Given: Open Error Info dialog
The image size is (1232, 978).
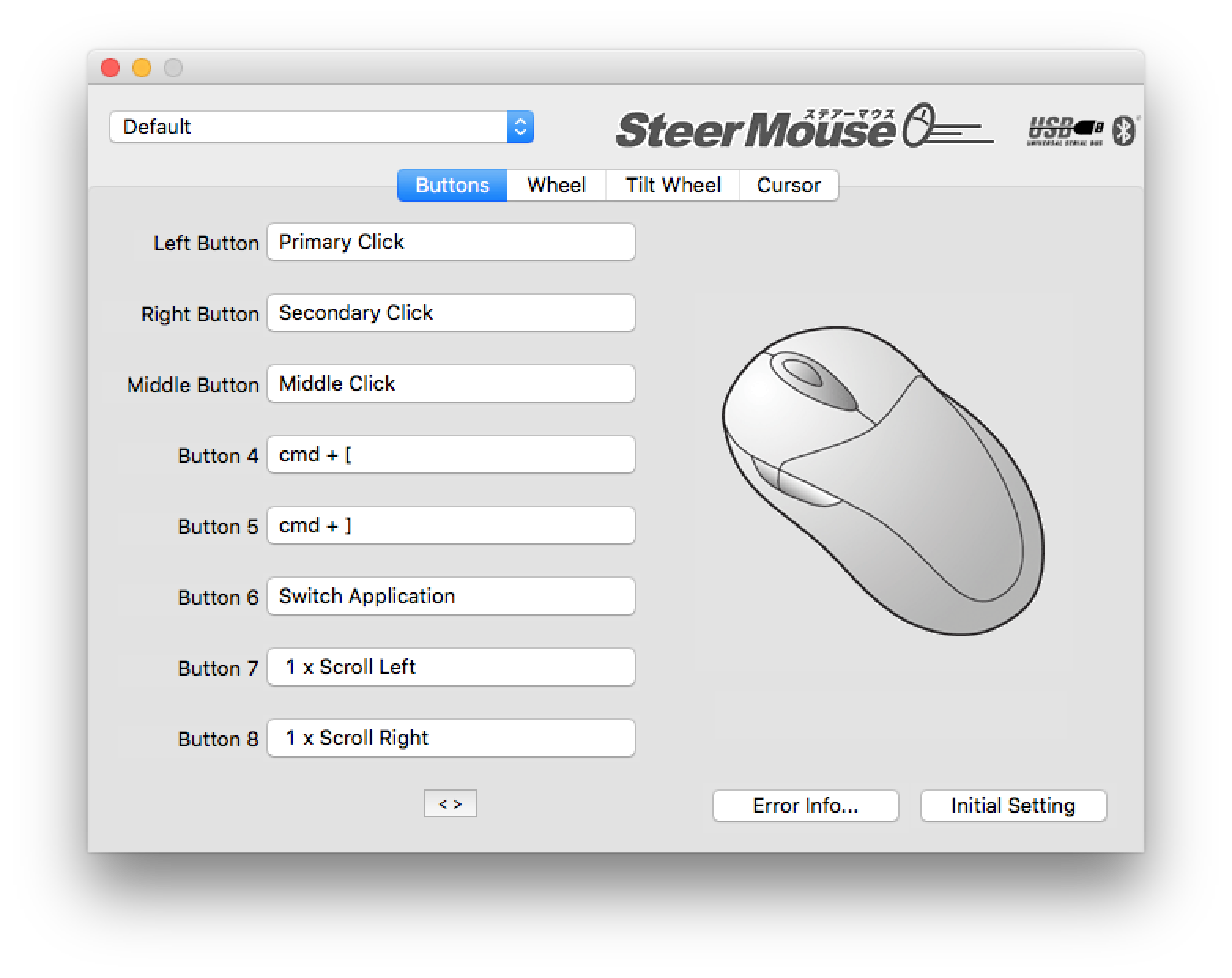Looking at the screenshot, I should (x=805, y=806).
